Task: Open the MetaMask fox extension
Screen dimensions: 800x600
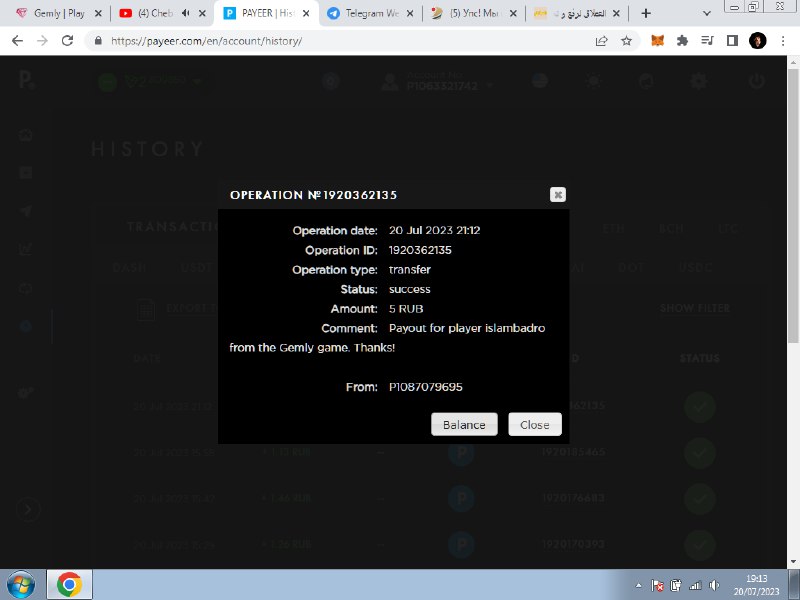Action: pos(657,41)
